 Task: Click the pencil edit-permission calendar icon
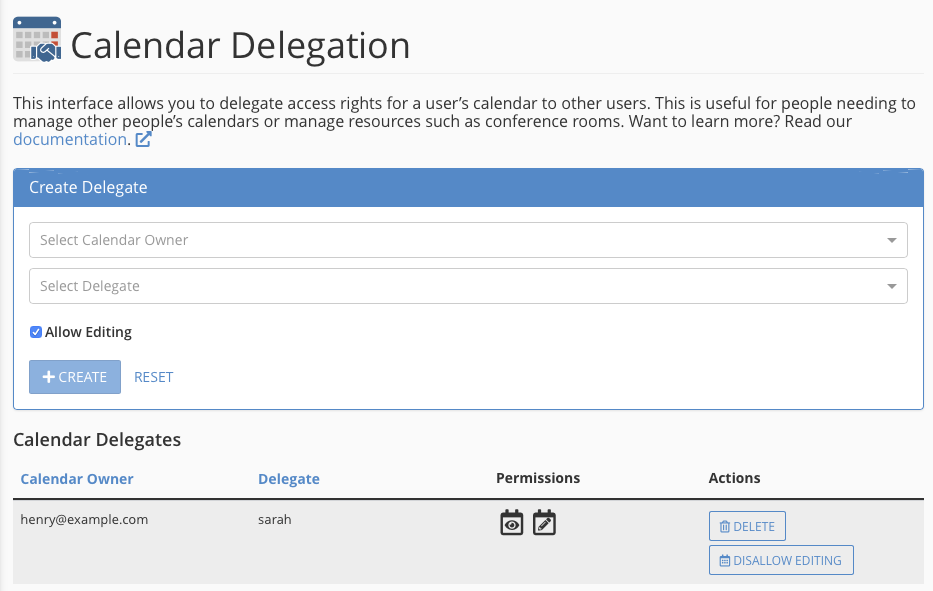click(544, 522)
